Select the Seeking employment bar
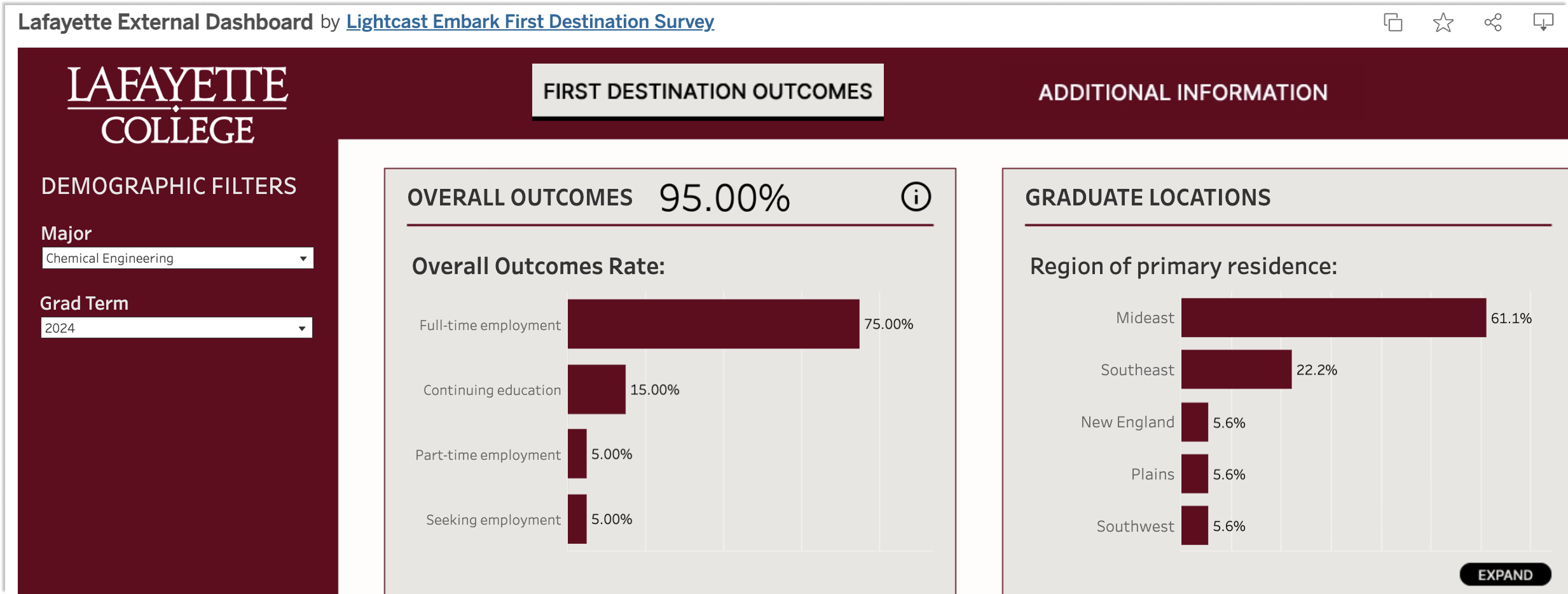Viewport: 1568px width, 594px height. tap(577, 519)
